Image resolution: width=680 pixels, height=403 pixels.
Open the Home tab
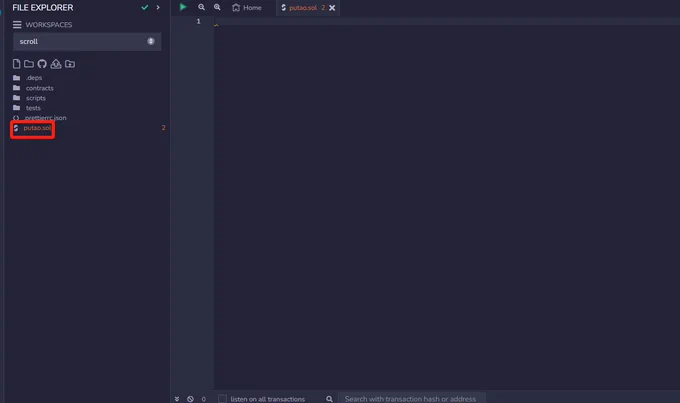[x=247, y=8]
